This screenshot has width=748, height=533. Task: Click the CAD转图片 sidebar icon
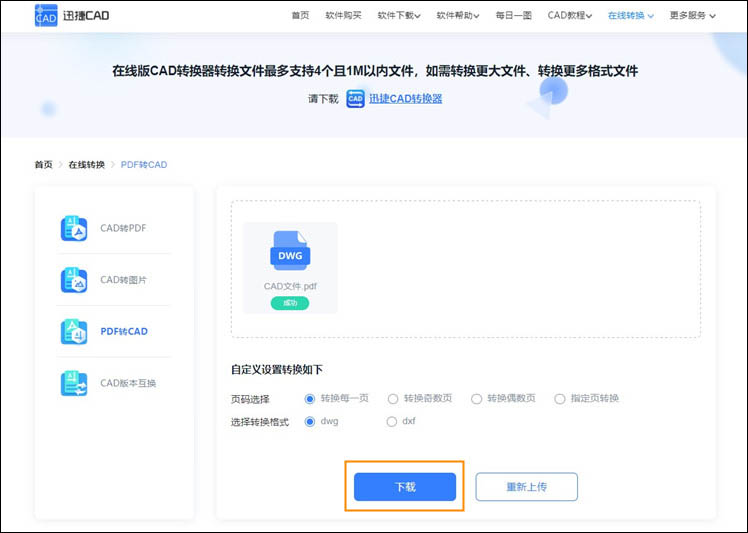[74, 280]
